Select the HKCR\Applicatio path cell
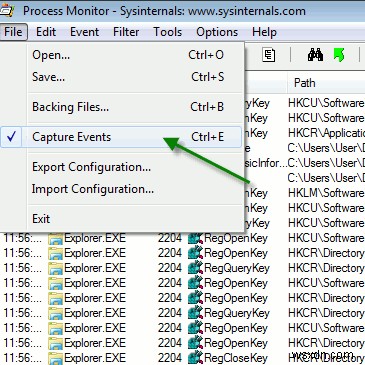This screenshot has width=365, height=365. coord(326,133)
